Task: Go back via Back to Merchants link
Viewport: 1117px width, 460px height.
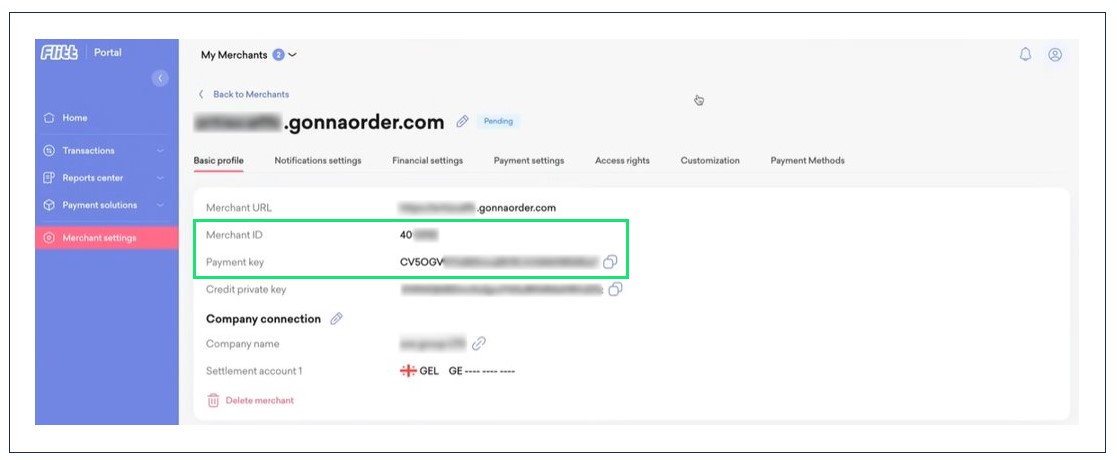Action: point(251,94)
